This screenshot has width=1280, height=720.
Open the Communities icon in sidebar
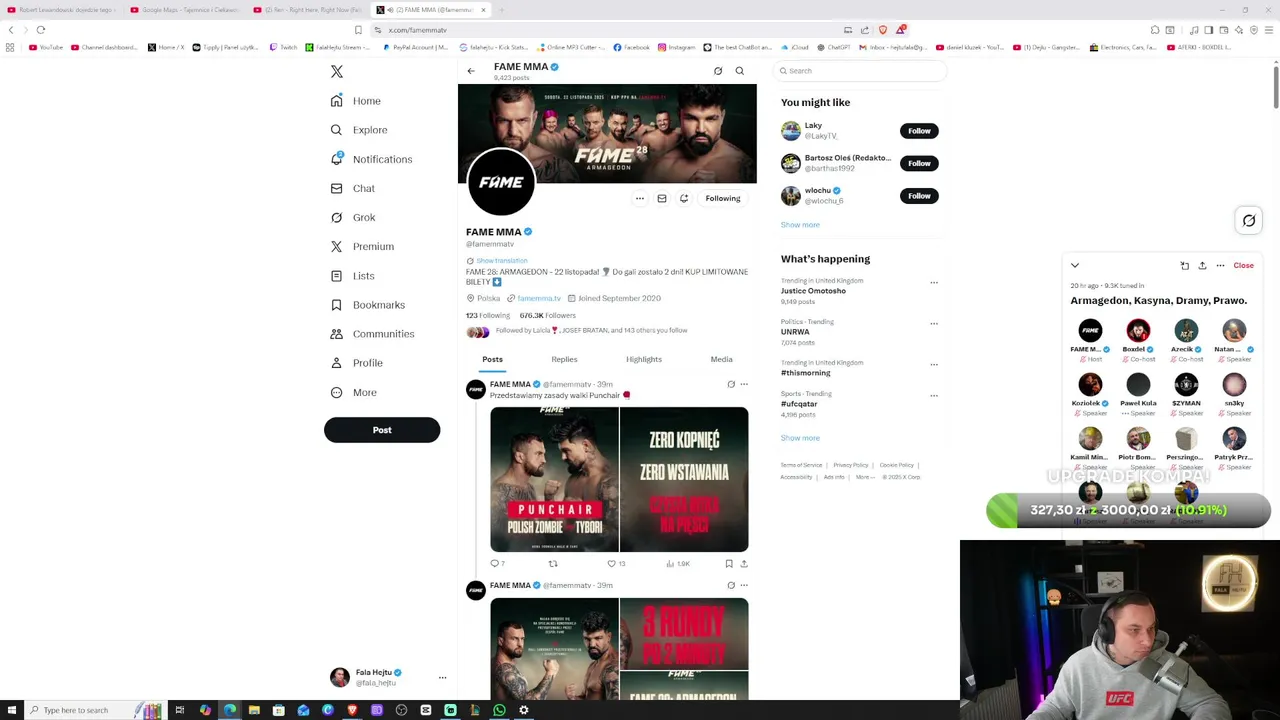(x=337, y=334)
